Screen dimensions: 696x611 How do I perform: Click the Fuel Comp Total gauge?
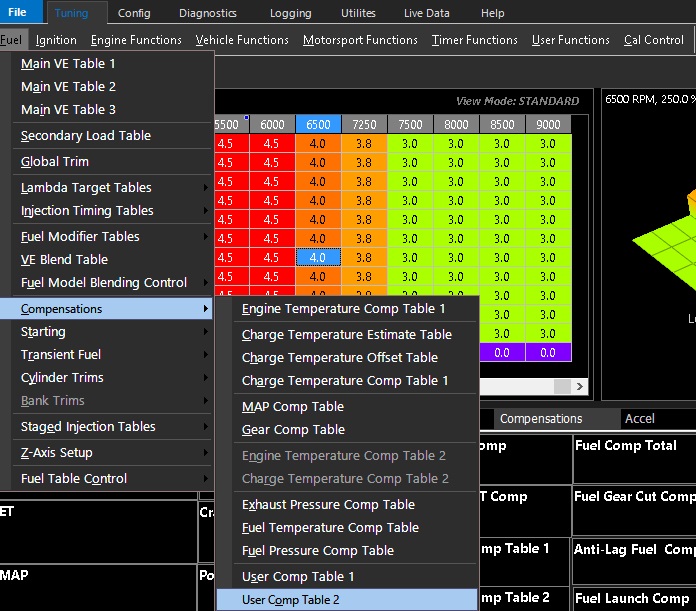click(x=633, y=458)
